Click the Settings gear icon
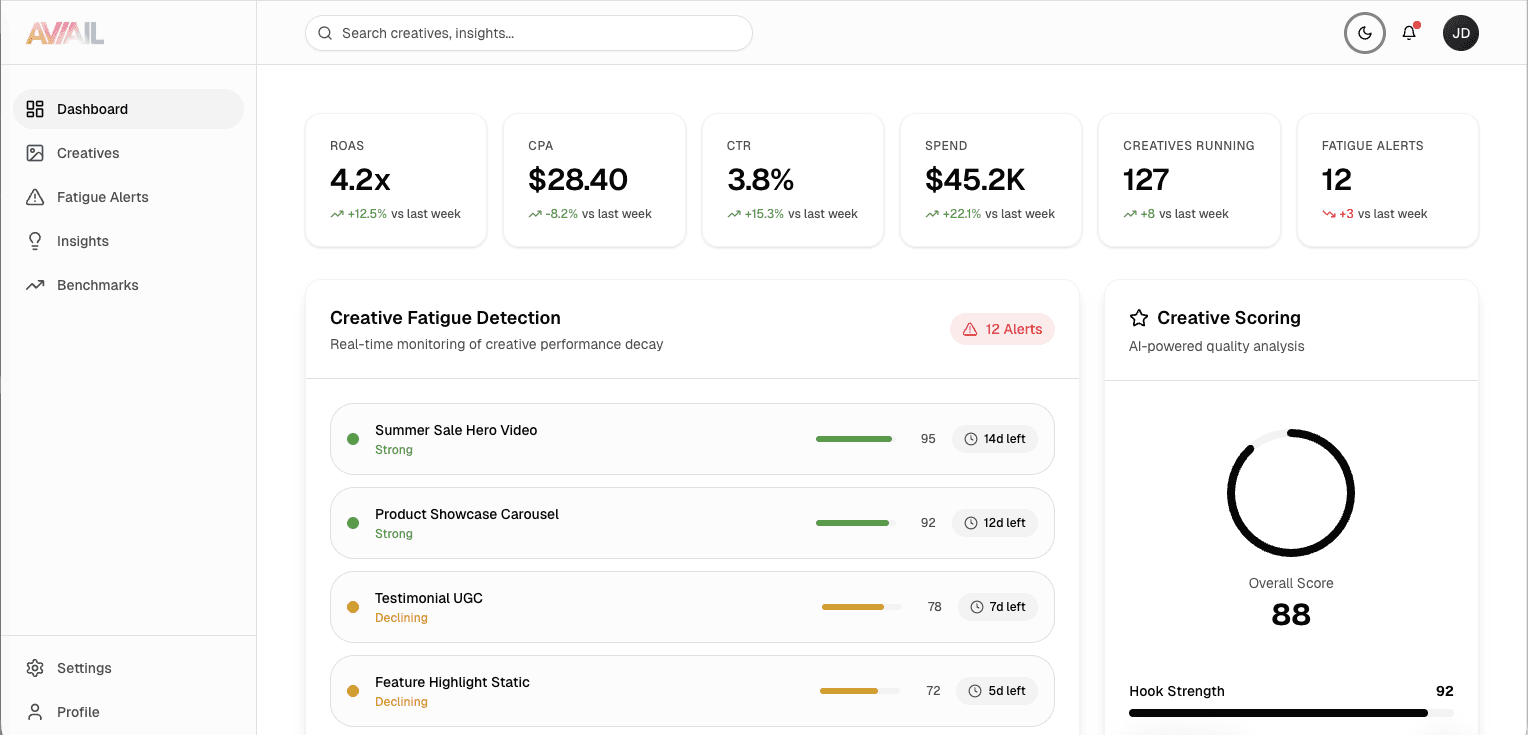1528x735 pixels. pyautogui.click(x=35, y=668)
